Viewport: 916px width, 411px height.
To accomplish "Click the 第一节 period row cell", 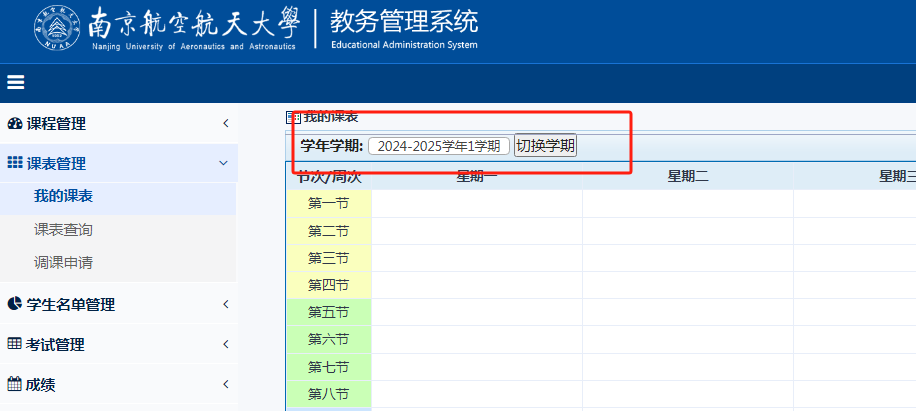I will point(328,204).
